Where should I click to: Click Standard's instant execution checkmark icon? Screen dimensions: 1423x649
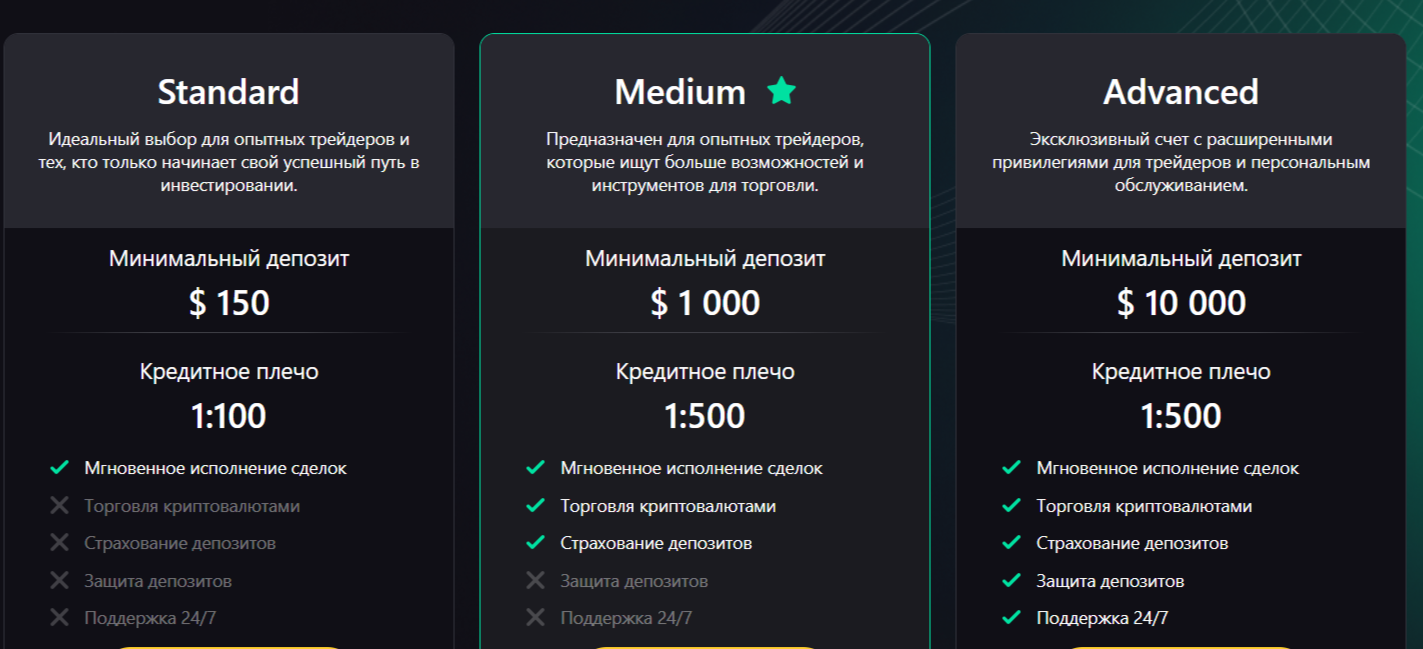coord(59,467)
